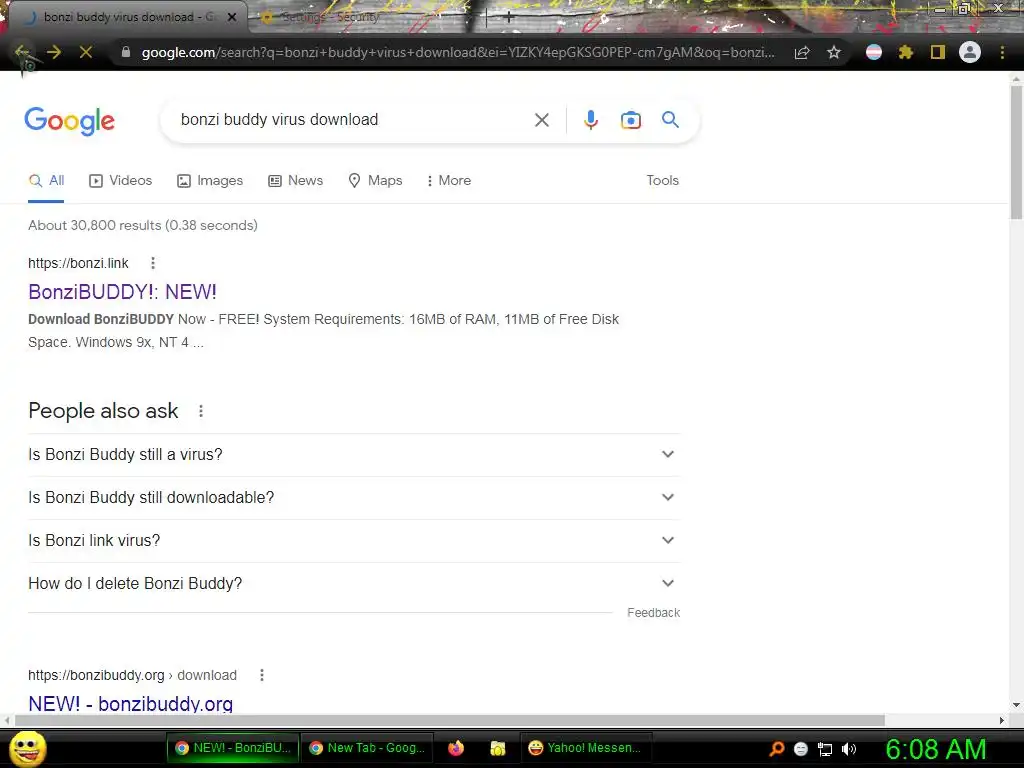Switch to New Tab - Goog... taskbar window
Image resolution: width=1024 pixels, height=768 pixels.
368,748
